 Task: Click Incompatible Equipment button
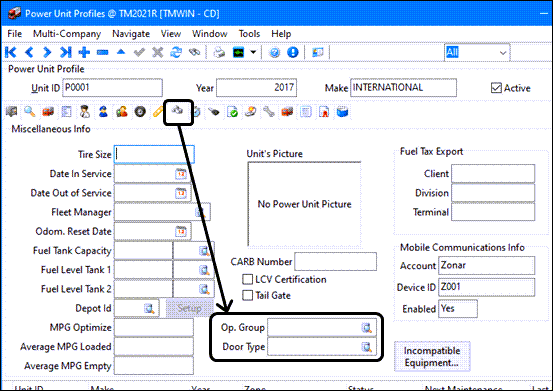pos(432,356)
